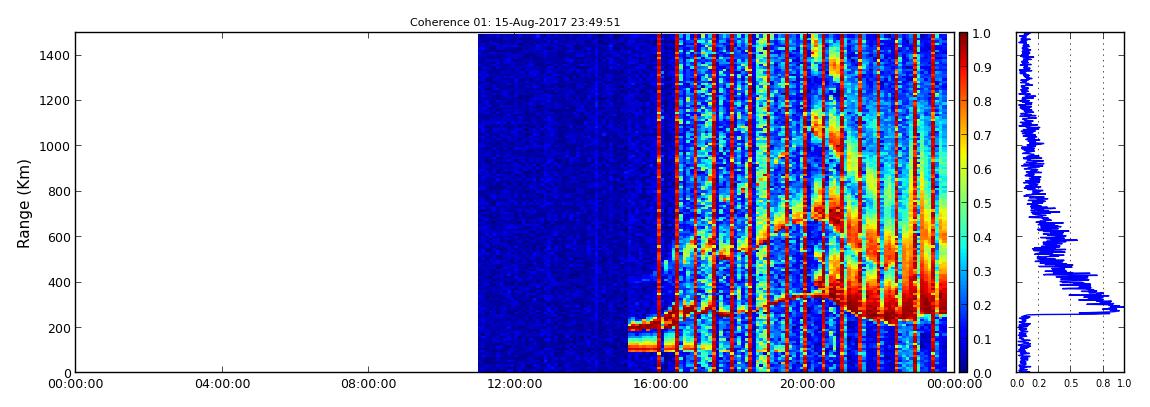Click the colorbar at the dark blue 0.0 level

click(x=963, y=370)
